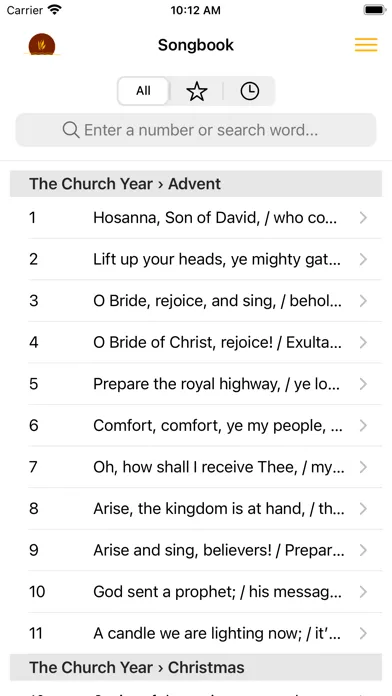Tap The Church Year › Advent header
This screenshot has width=392, height=696.
(x=196, y=184)
